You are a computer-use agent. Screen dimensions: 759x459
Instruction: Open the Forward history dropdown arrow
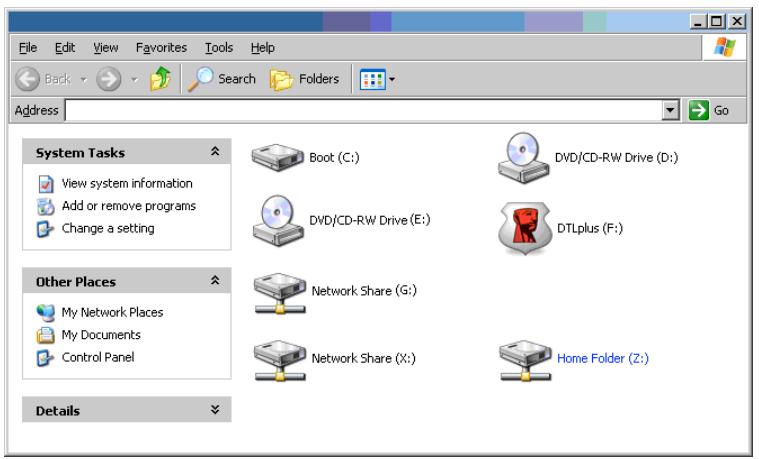tap(135, 79)
